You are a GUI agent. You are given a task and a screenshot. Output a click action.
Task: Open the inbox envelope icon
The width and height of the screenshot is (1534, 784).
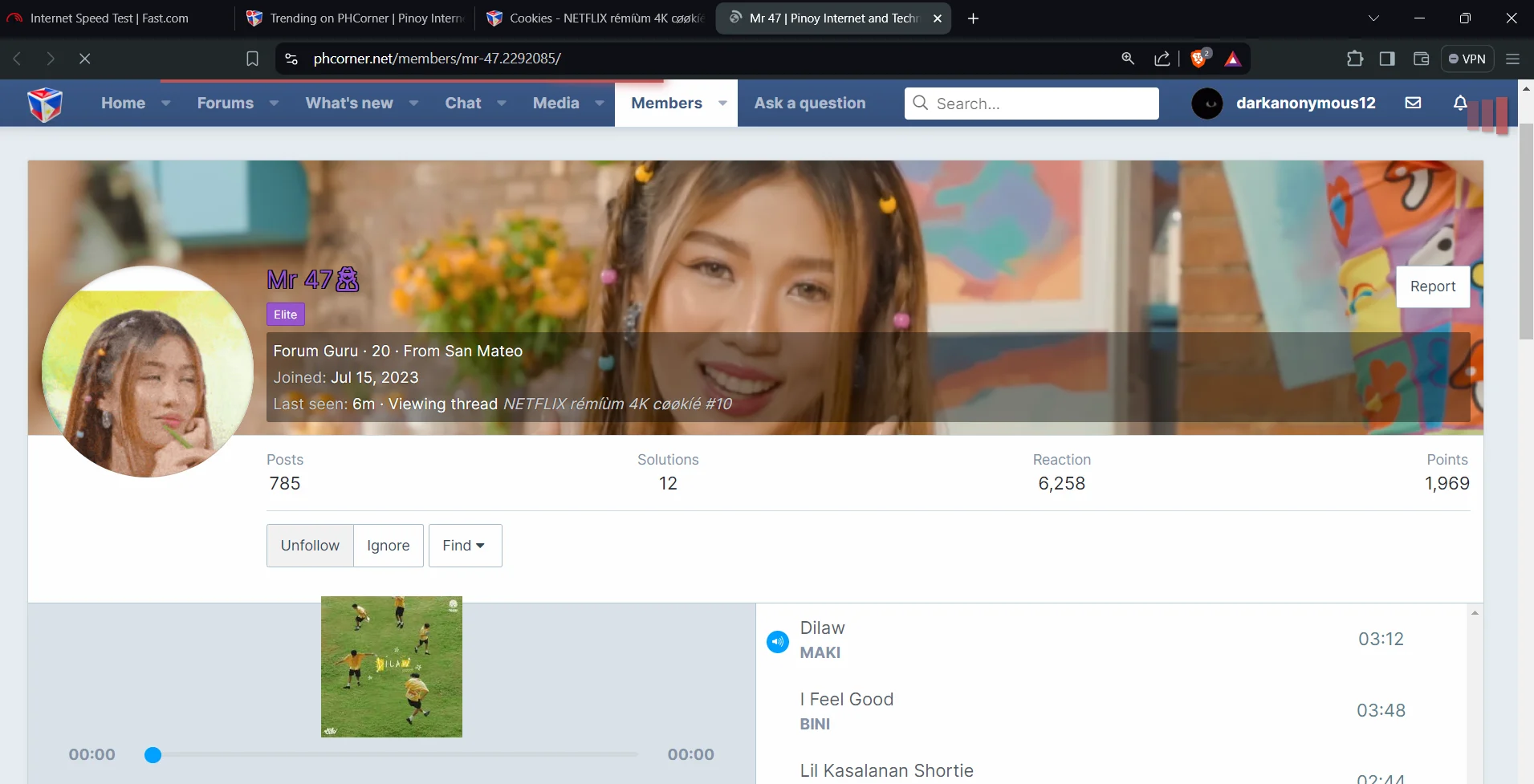pos(1414,103)
